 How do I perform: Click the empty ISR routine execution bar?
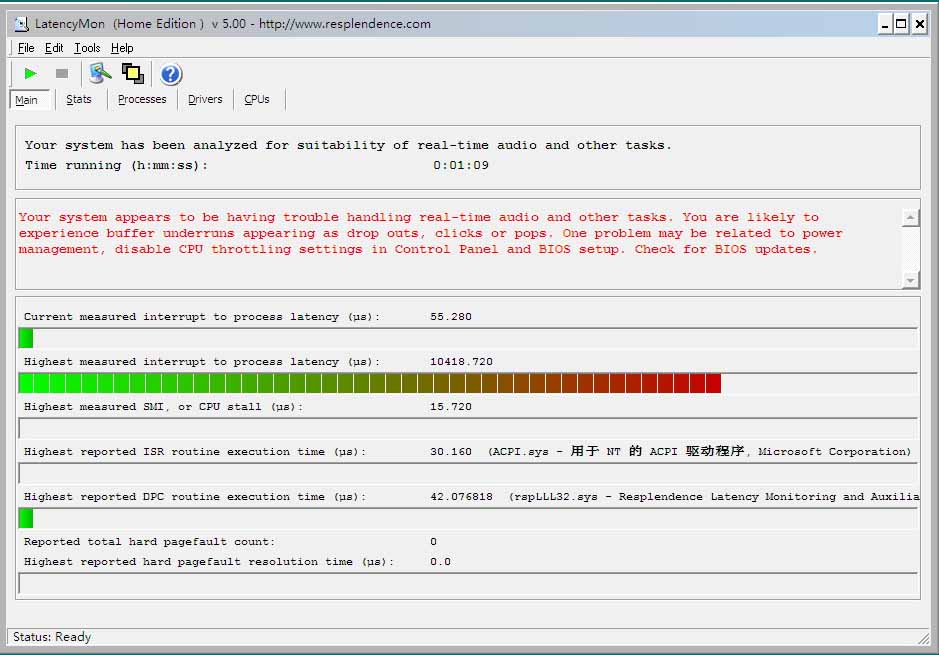(x=468, y=474)
